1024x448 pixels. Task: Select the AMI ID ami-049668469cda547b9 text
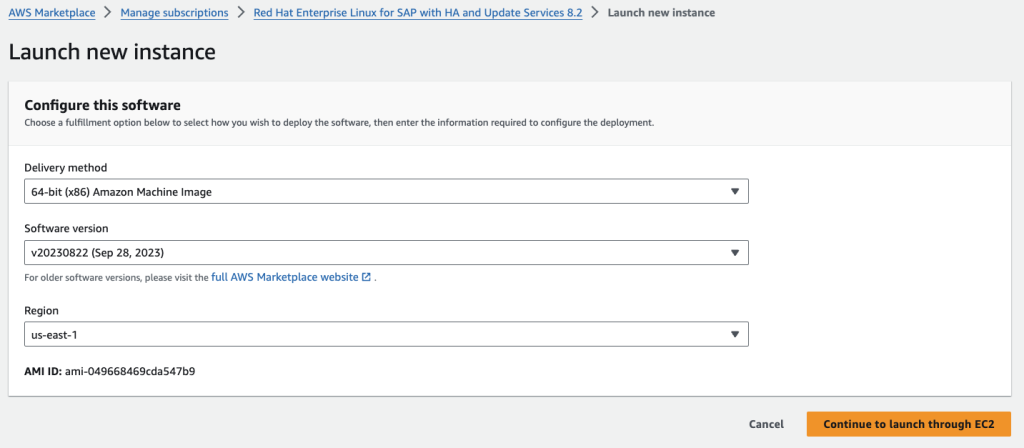(130, 372)
